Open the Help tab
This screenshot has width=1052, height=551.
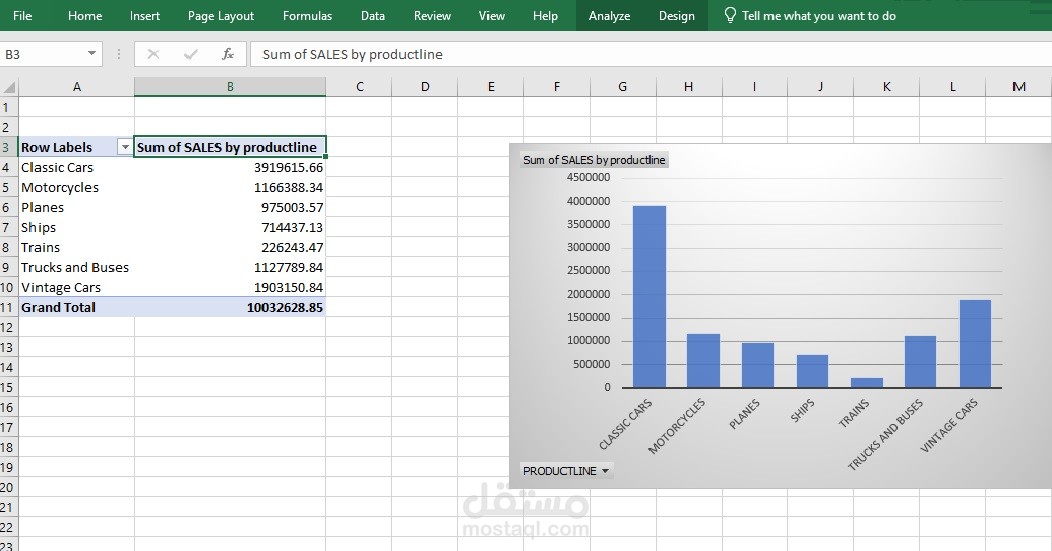coord(545,15)
